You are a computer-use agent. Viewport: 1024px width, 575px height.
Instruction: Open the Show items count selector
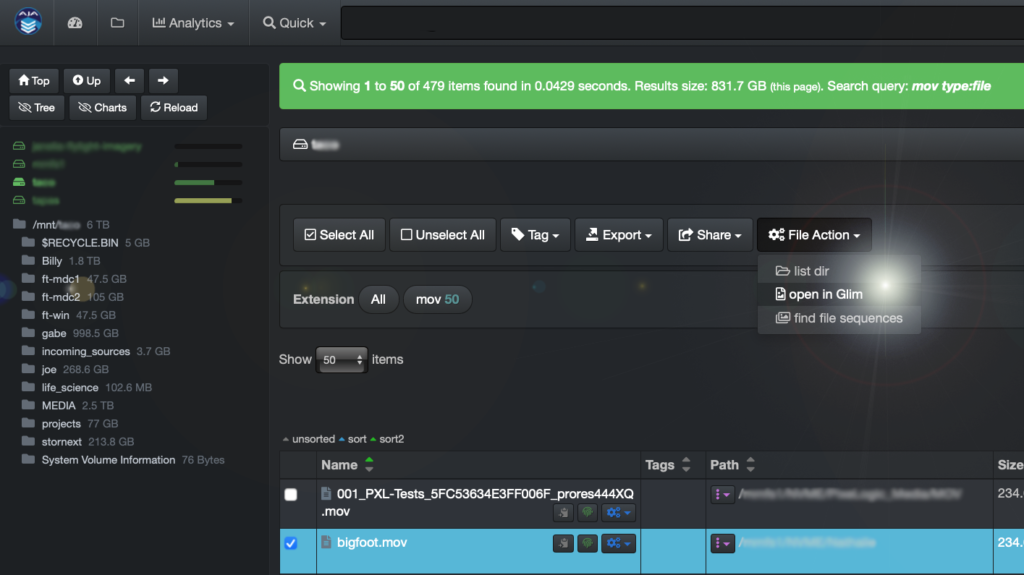coord(342,359)
